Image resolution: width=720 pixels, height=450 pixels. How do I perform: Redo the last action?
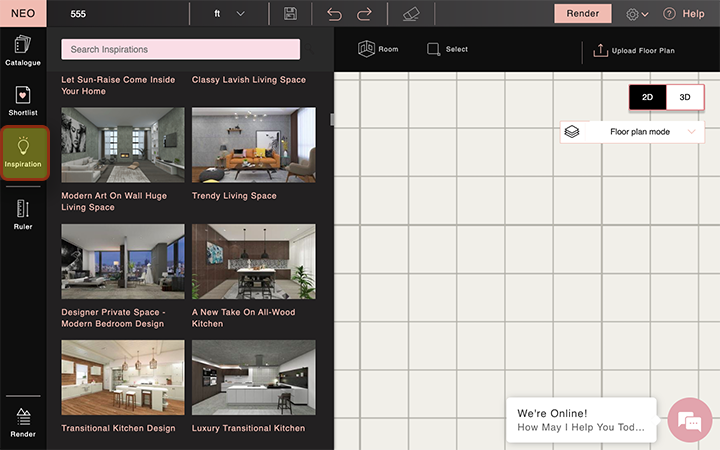click(364, 14)
